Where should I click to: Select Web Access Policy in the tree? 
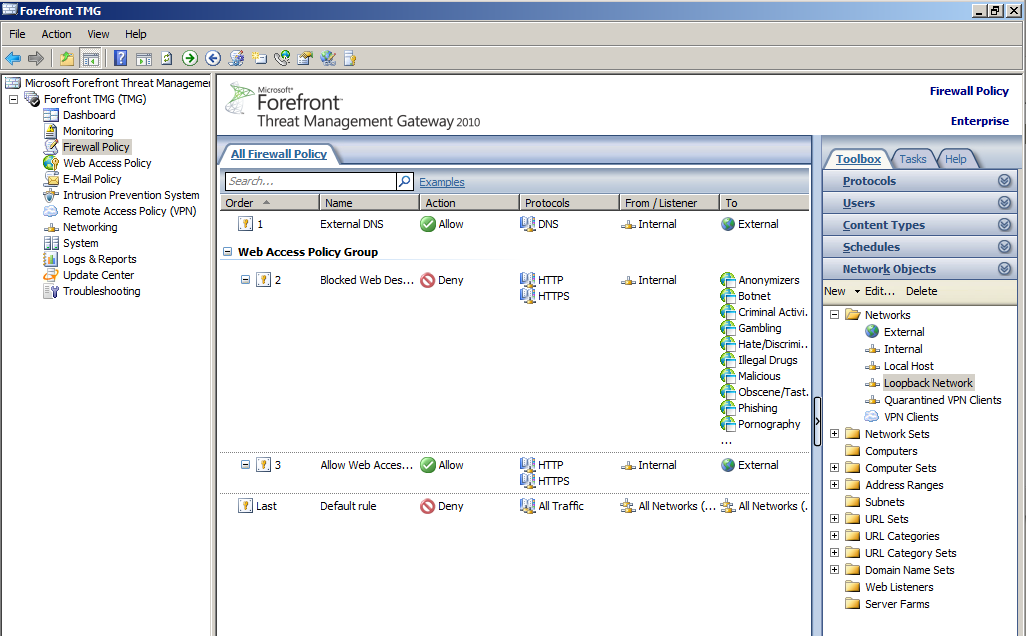(x=107, y=163)
